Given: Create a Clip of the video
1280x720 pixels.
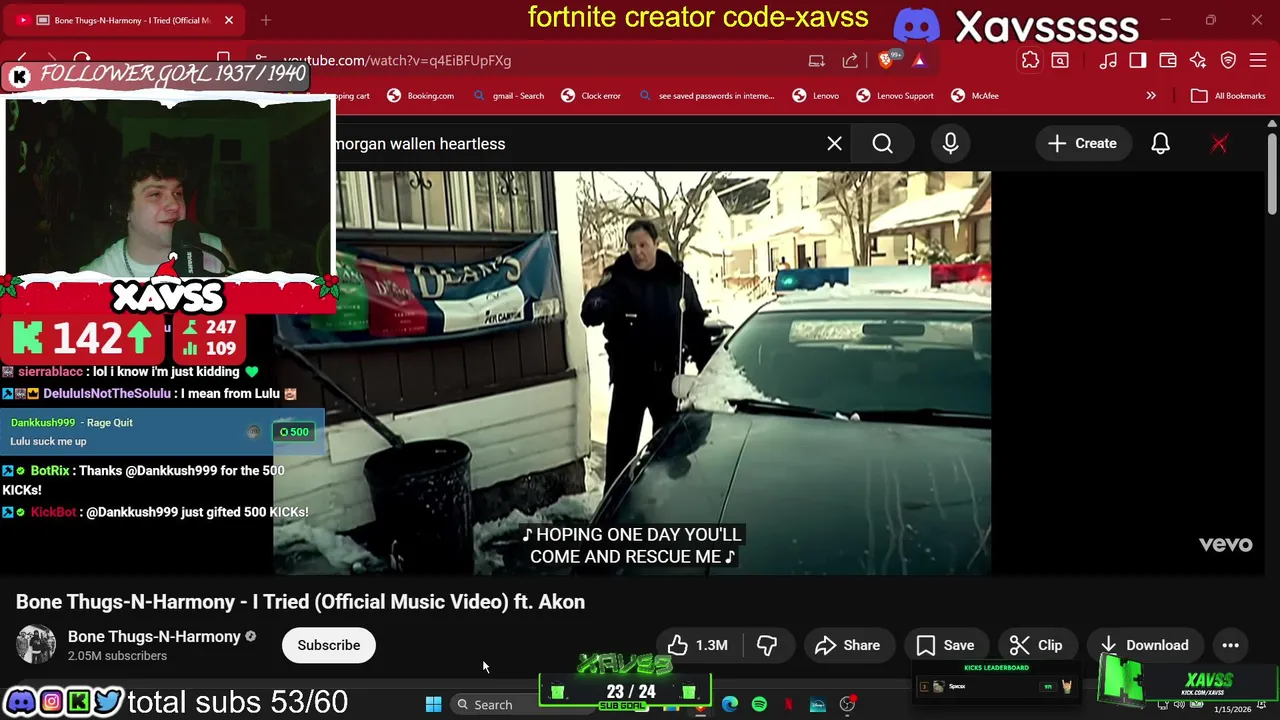Looking at the screenshot, I should tap(1036, 645).
